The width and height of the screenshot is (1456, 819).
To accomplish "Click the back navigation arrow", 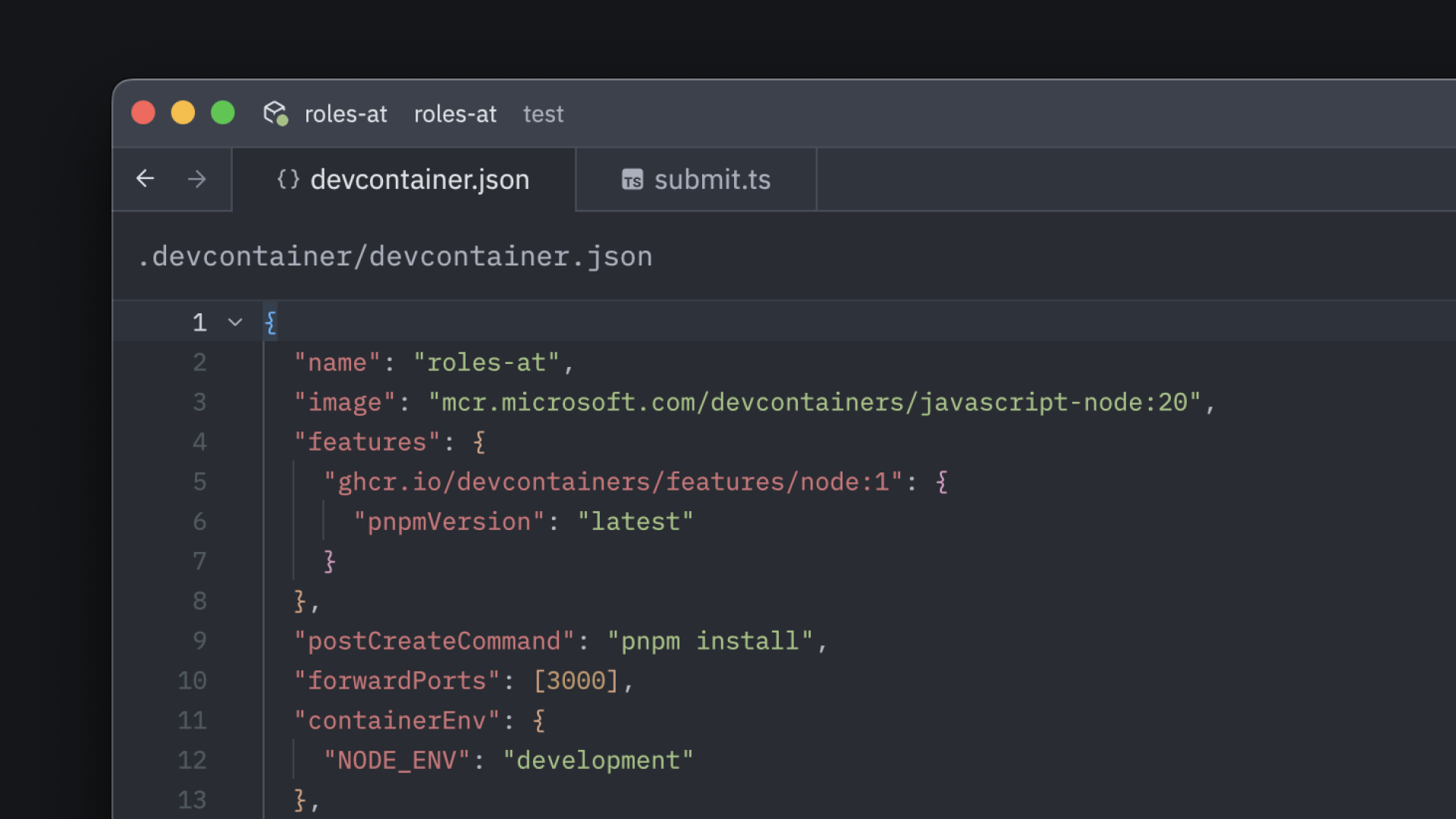I will (x=145, y=179).
